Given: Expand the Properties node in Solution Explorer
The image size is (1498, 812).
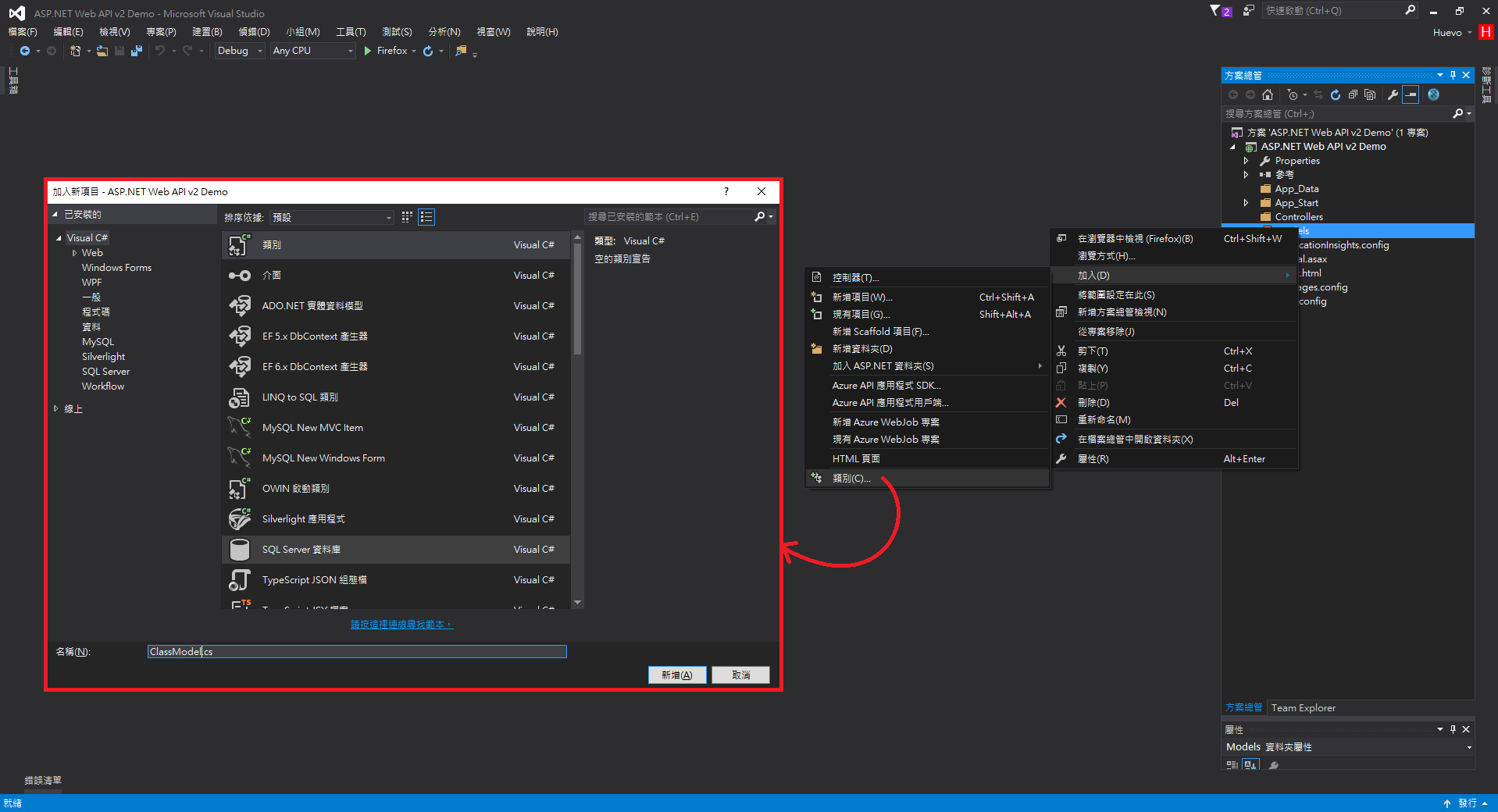Looking at the screenshot, I should 1246,160.
